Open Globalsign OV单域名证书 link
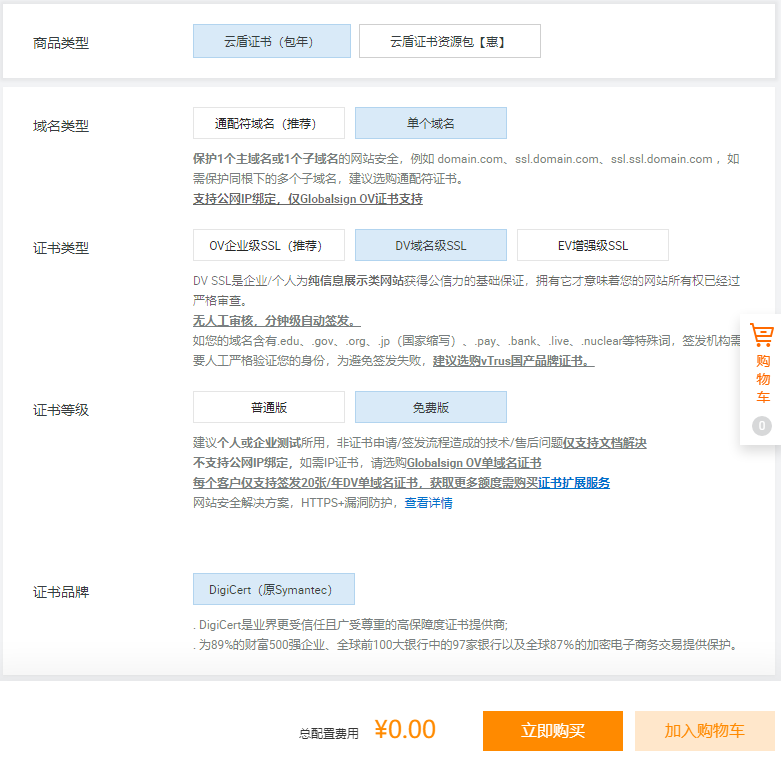Image resolution: width=781 pixels, height=761 pixels. (474, 463)
